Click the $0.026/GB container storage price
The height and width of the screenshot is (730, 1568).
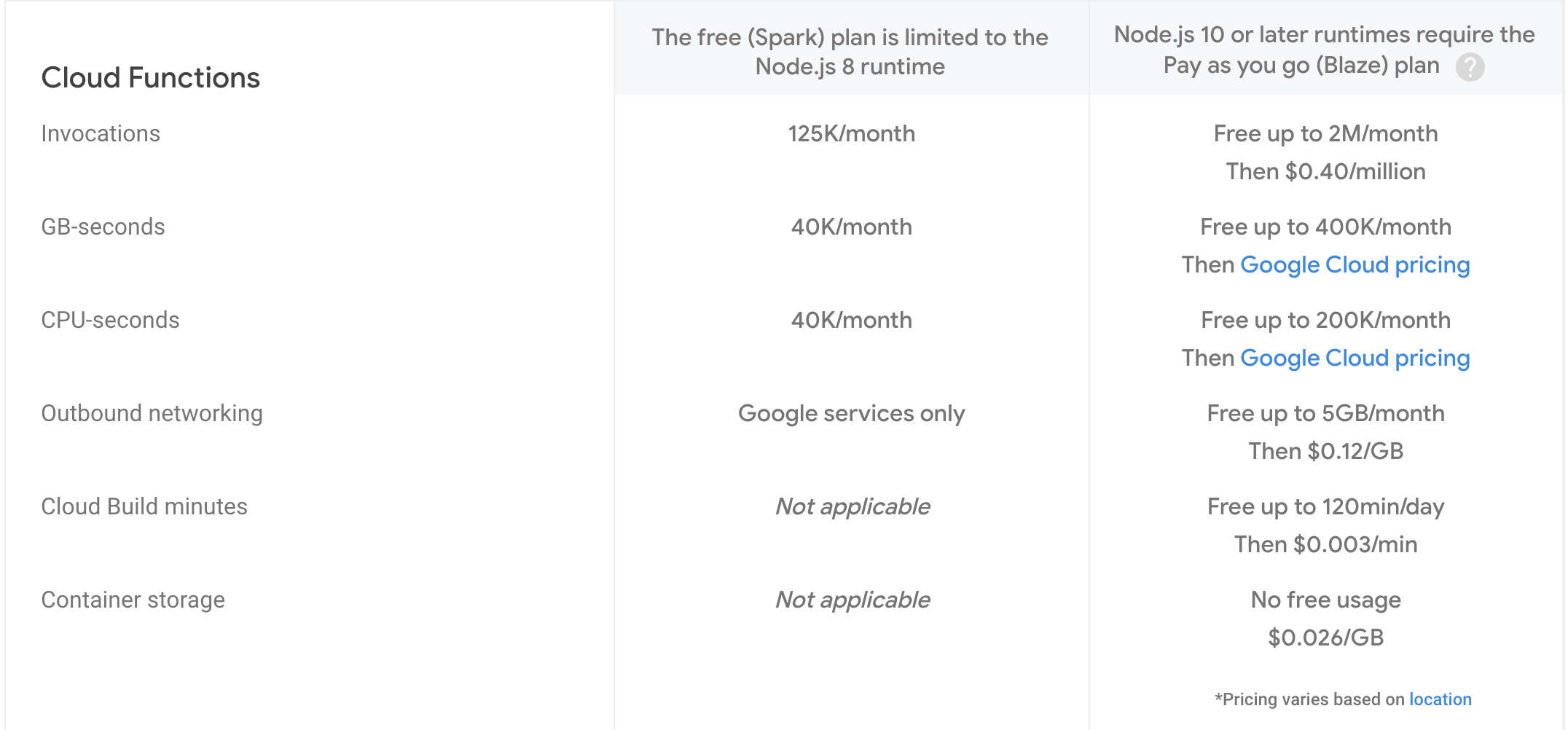click(1325, 637)
